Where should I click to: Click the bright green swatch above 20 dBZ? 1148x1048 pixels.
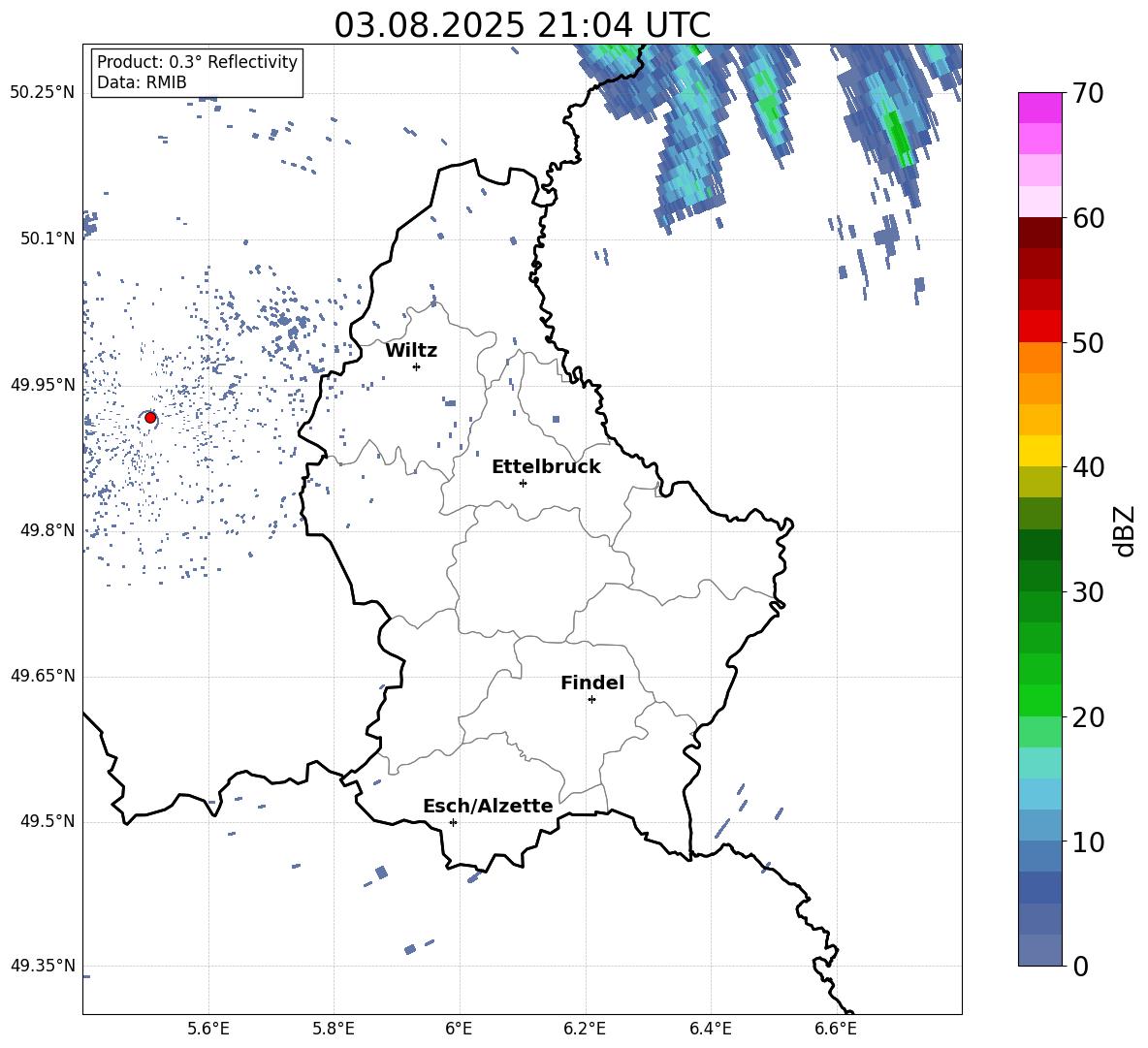coord(1040,700)
